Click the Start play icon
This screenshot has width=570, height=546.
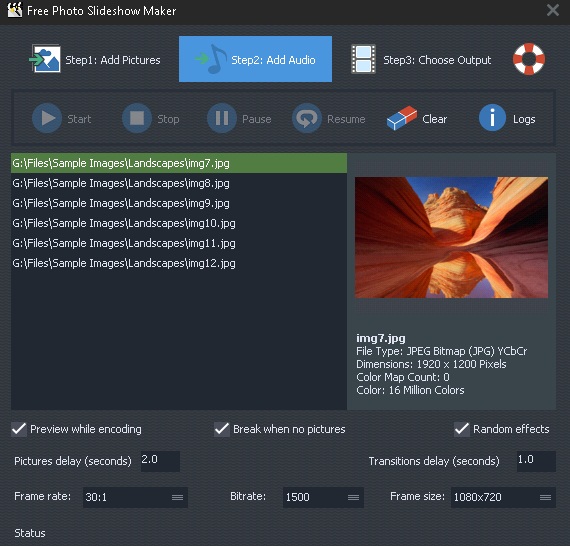coord(47,118)
